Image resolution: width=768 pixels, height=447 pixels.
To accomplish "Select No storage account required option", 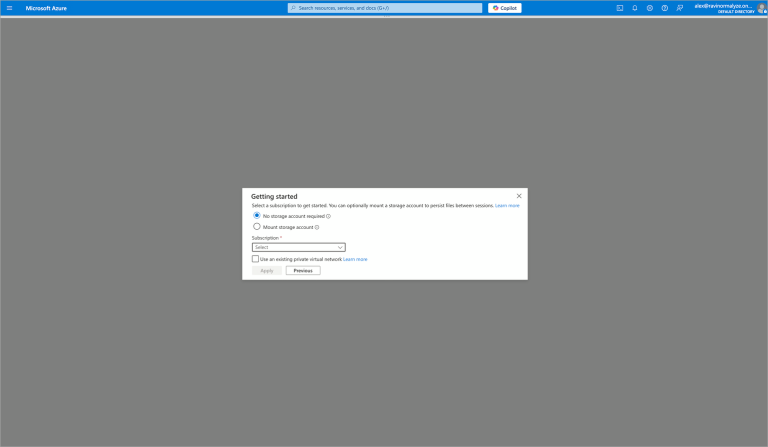I will point(257,215).
